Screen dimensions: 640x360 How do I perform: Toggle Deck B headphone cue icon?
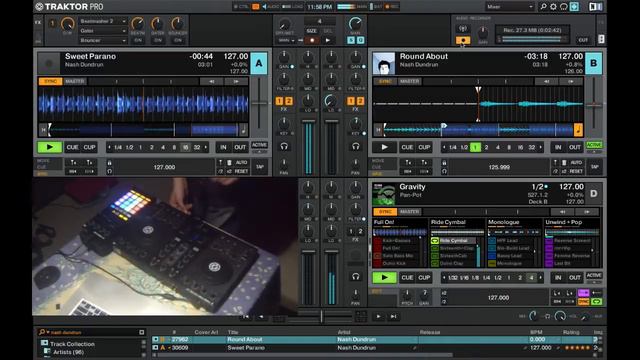pyautogui.click(x=356, y=146)
